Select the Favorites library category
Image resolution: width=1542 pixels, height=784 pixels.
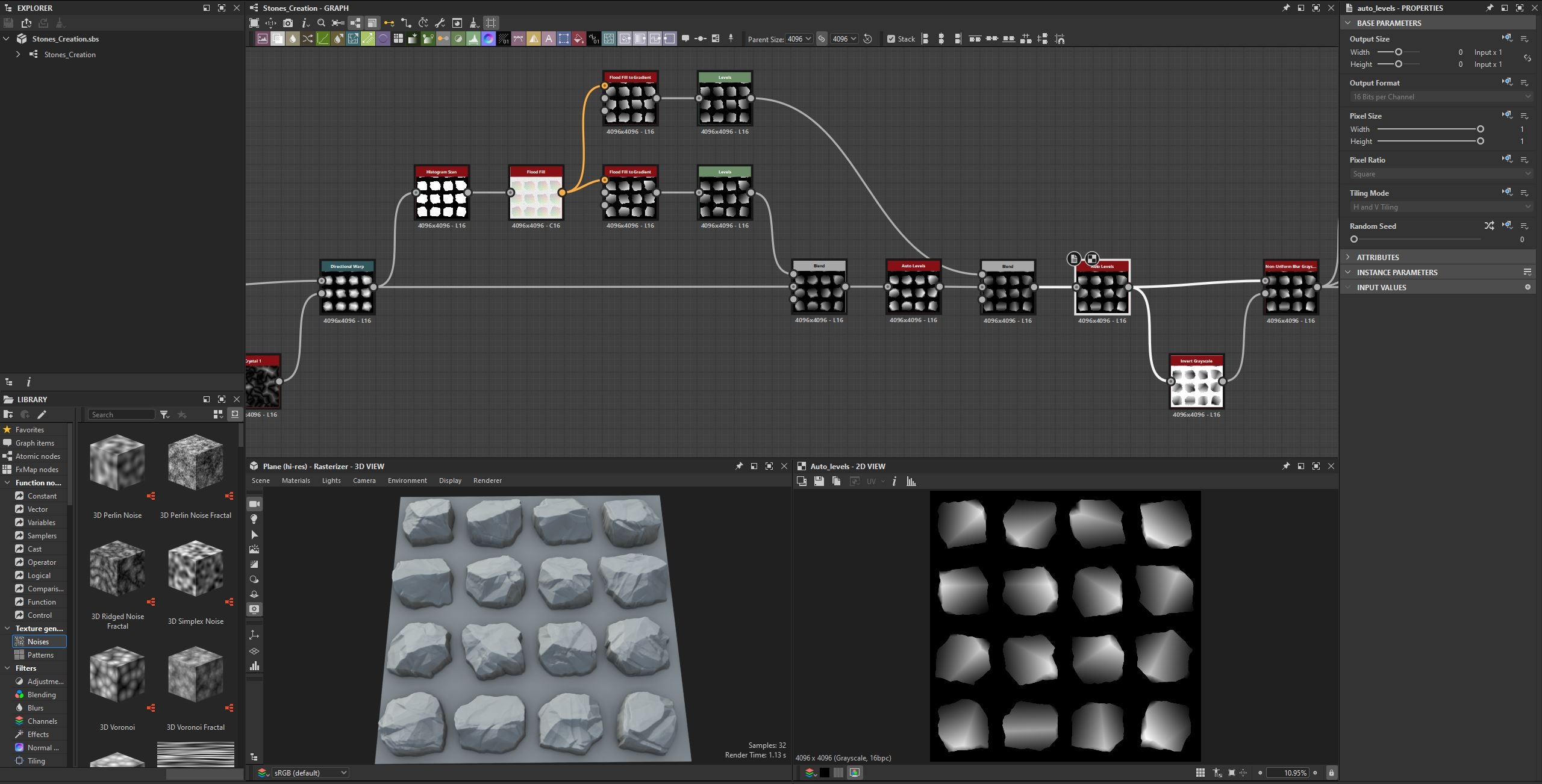[30, 429]
